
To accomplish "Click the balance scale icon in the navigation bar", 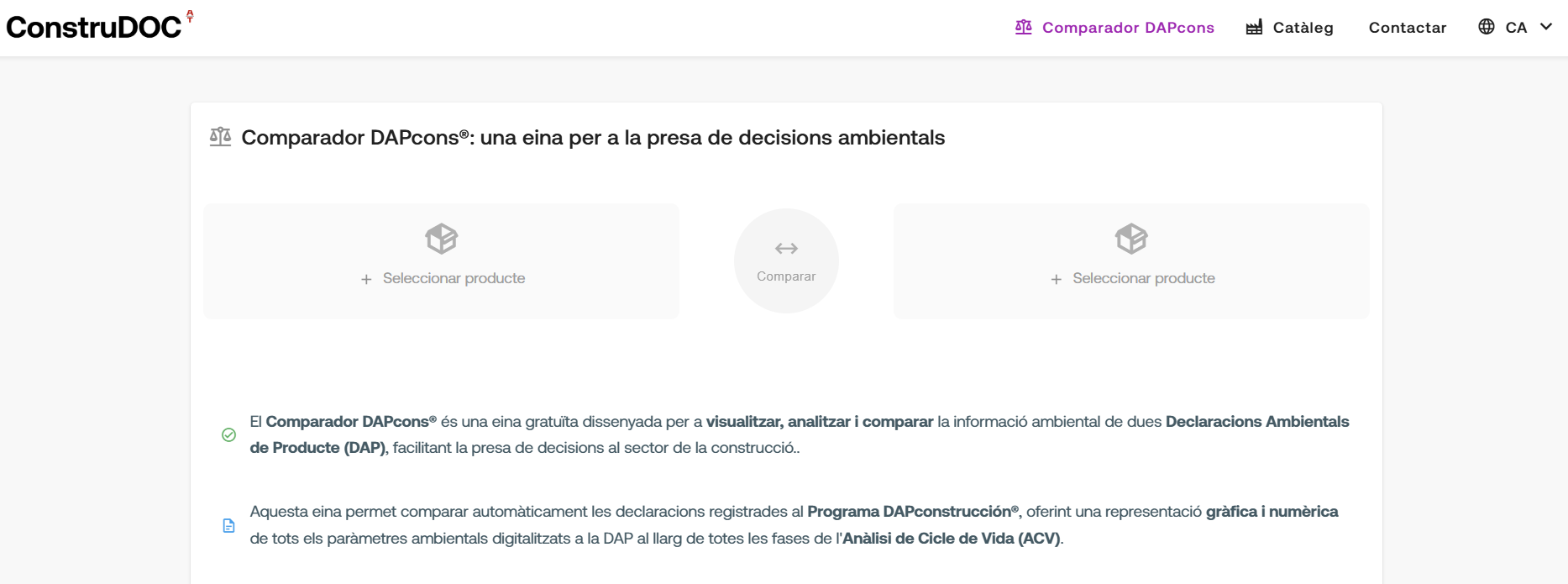I will coord(1023,28).
